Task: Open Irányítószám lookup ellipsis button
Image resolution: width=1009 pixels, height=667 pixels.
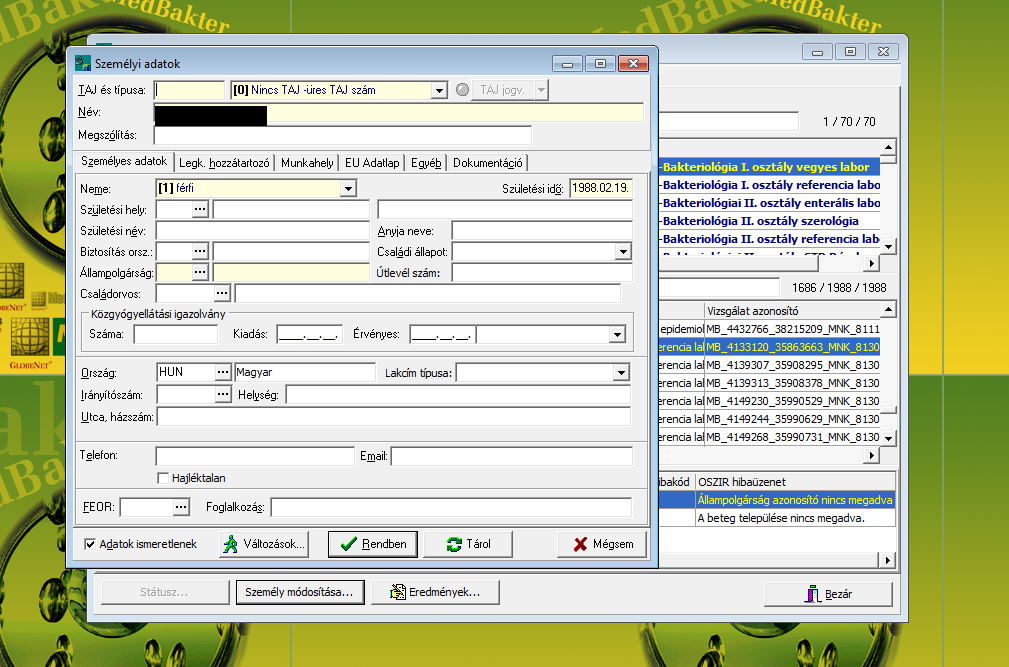Action: [x=223, y=394]
